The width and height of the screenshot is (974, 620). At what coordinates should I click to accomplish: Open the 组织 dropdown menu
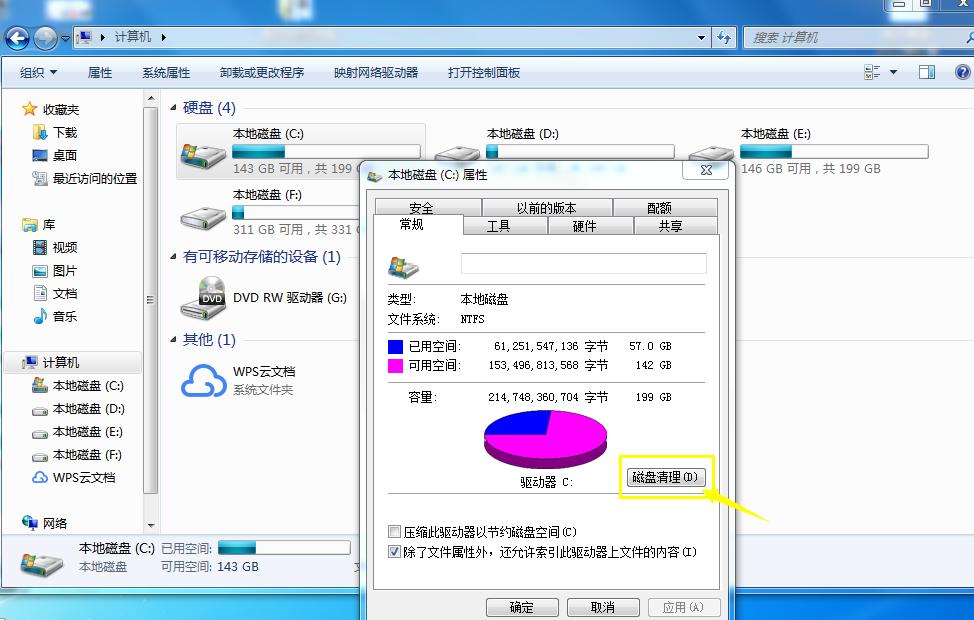(38, 71)
